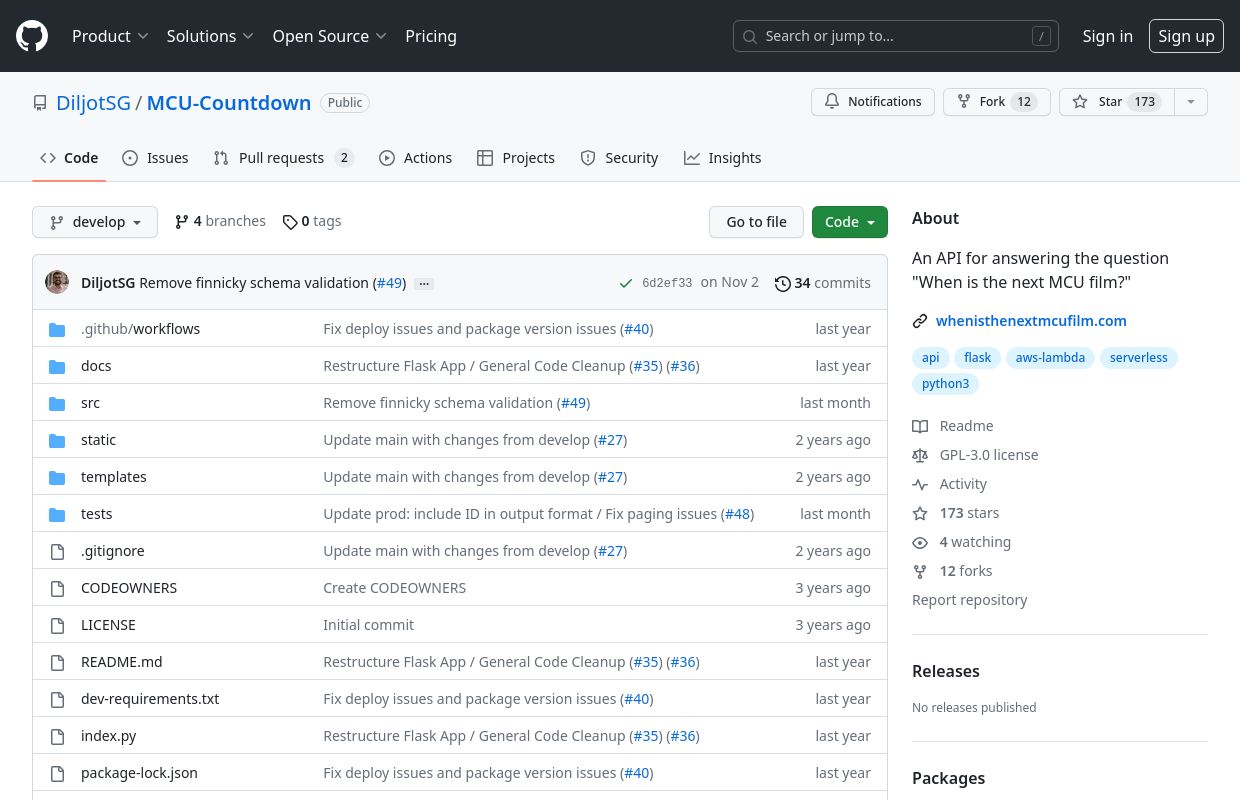Switch to the Code tab
This screenshot has width=1240, height=800.
point(69,158)
